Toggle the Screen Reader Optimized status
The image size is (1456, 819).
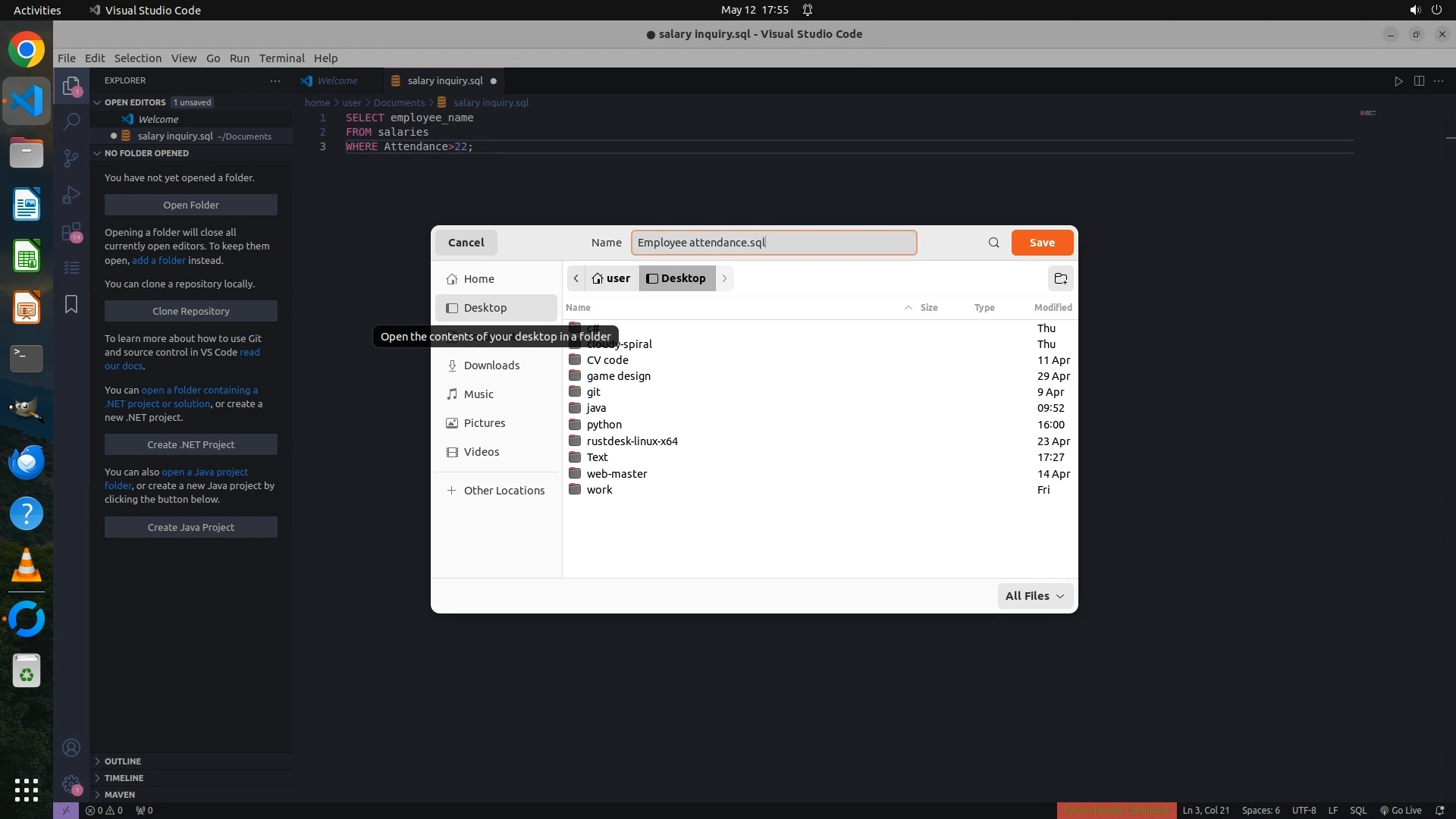1116,810
